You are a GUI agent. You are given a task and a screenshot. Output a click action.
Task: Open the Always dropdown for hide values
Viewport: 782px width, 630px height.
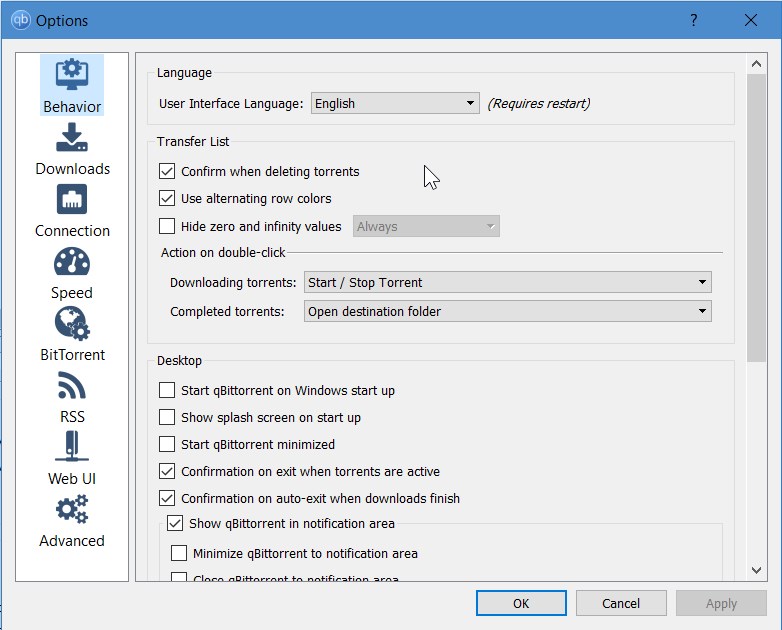coord(426,226)
